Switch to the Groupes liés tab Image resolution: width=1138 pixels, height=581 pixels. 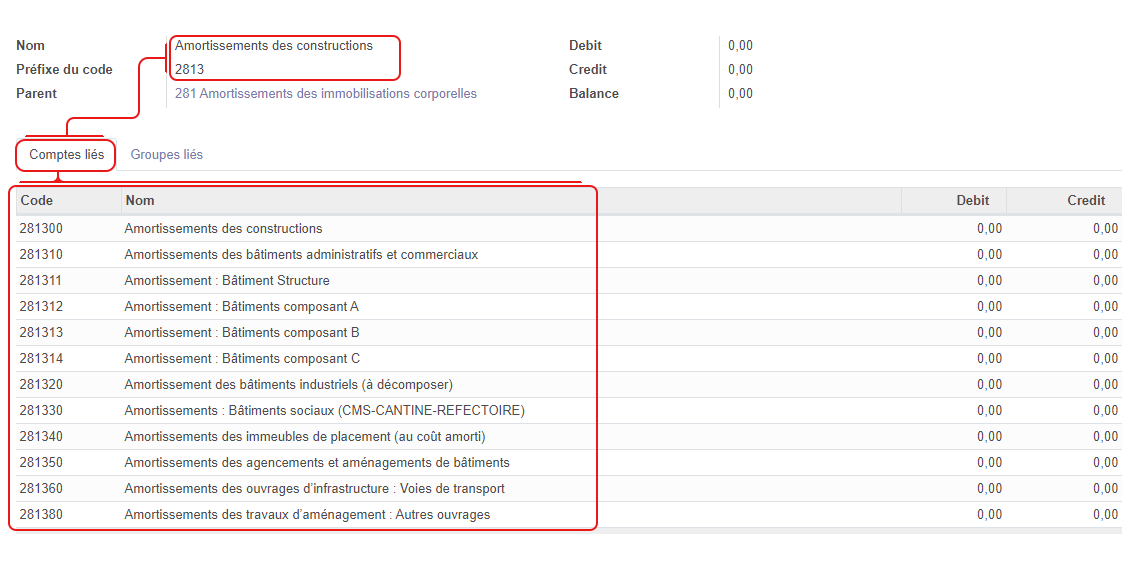tap(166, 154)
